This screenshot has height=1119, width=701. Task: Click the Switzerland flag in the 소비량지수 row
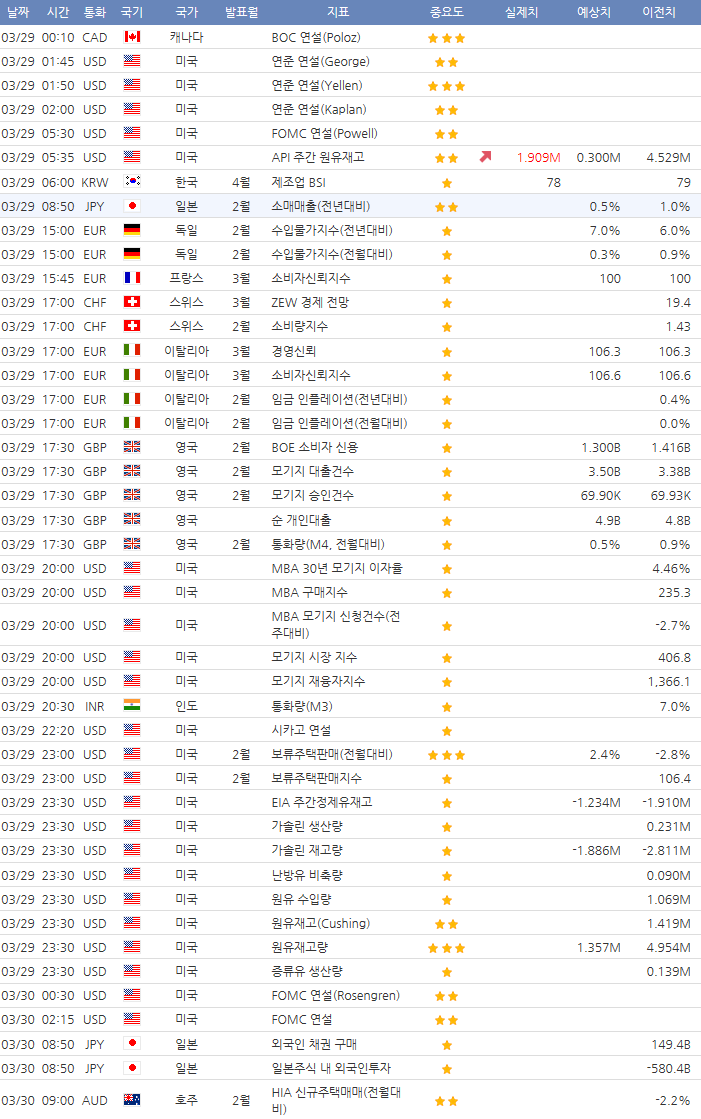click(x=132, y=326)
